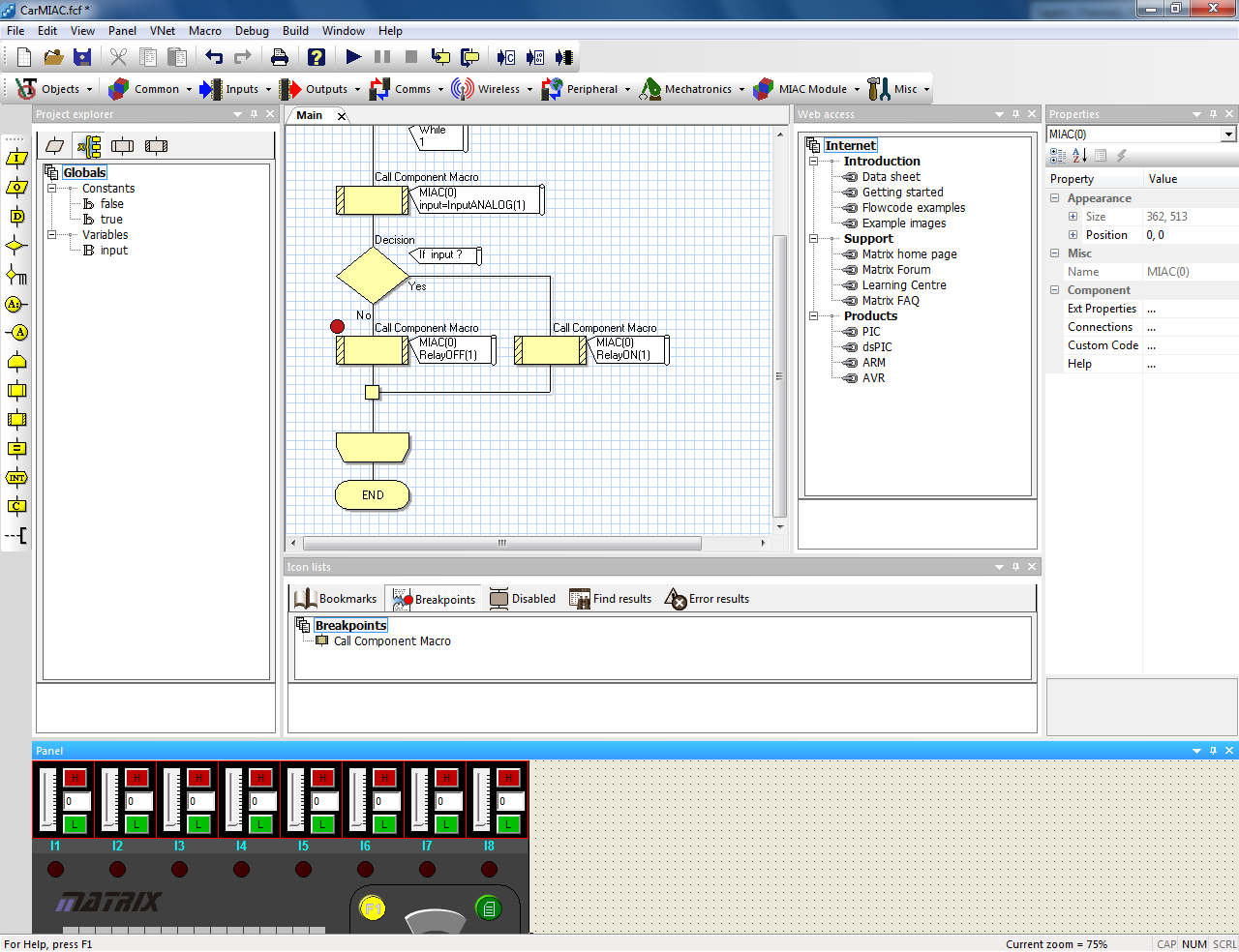Save the project with floppy icon
The height and width of the screenshot is (952, 1239).
82,57
